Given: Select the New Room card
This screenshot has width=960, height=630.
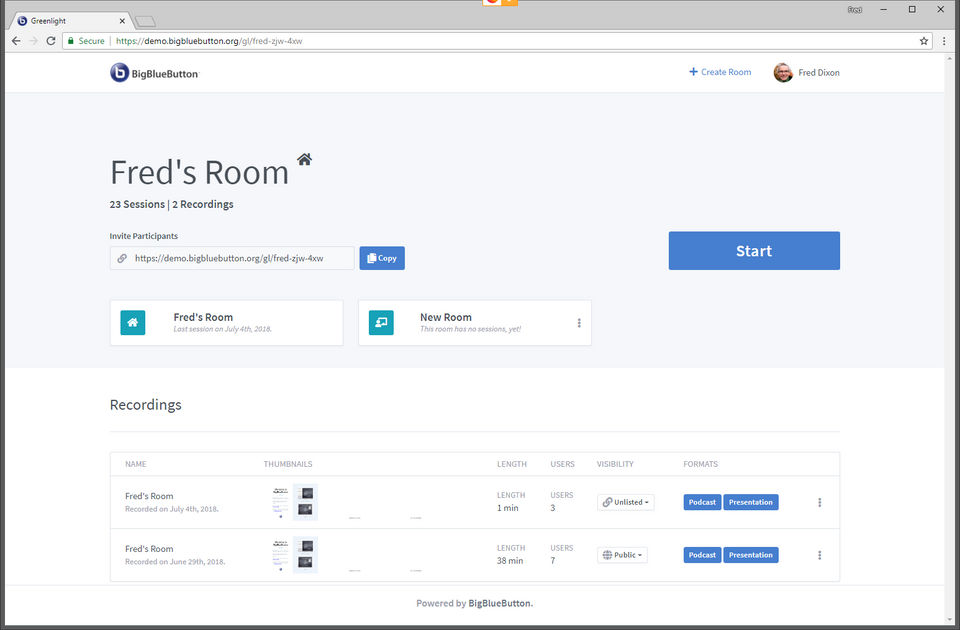Looking at the screenshot, I should (x=474, y=323).
